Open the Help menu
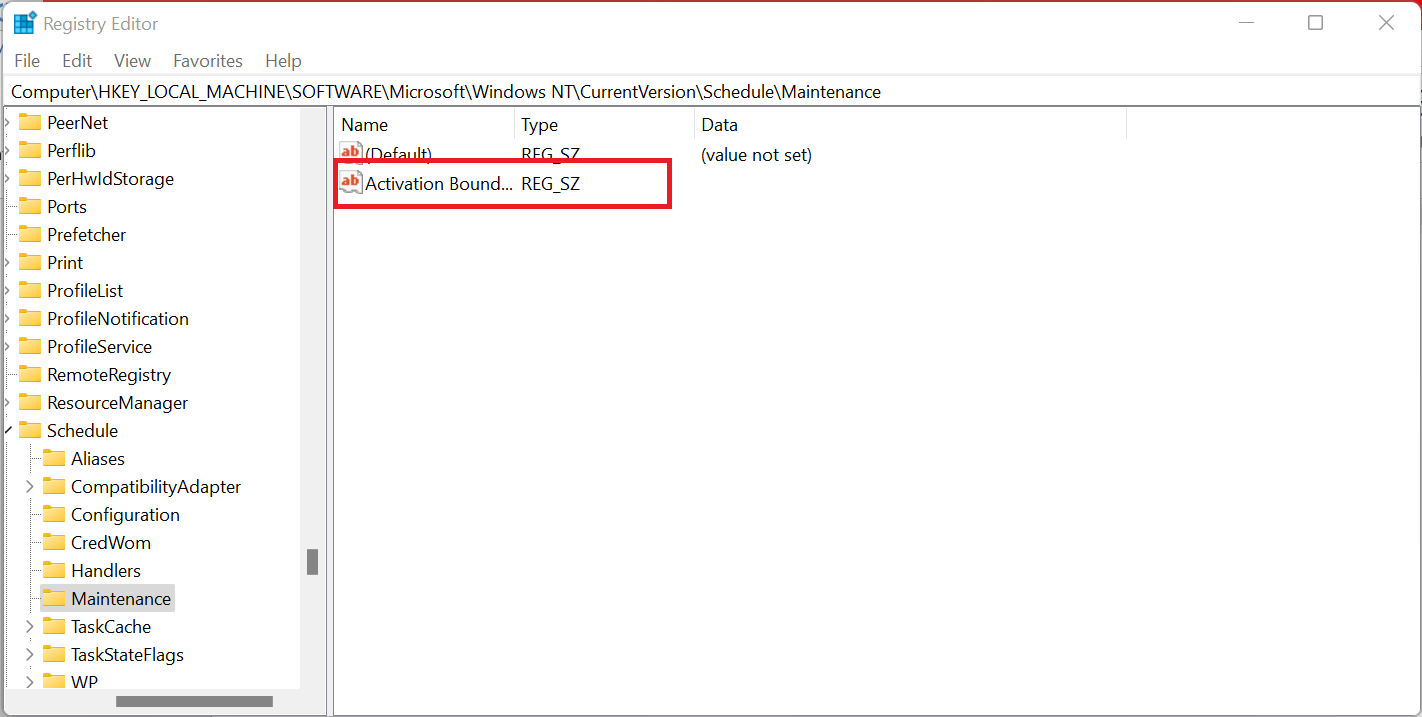 tap(283, 61)
